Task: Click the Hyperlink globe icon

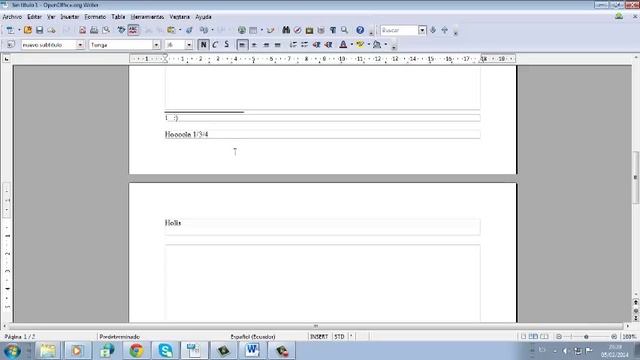Action: coord(242,30)
